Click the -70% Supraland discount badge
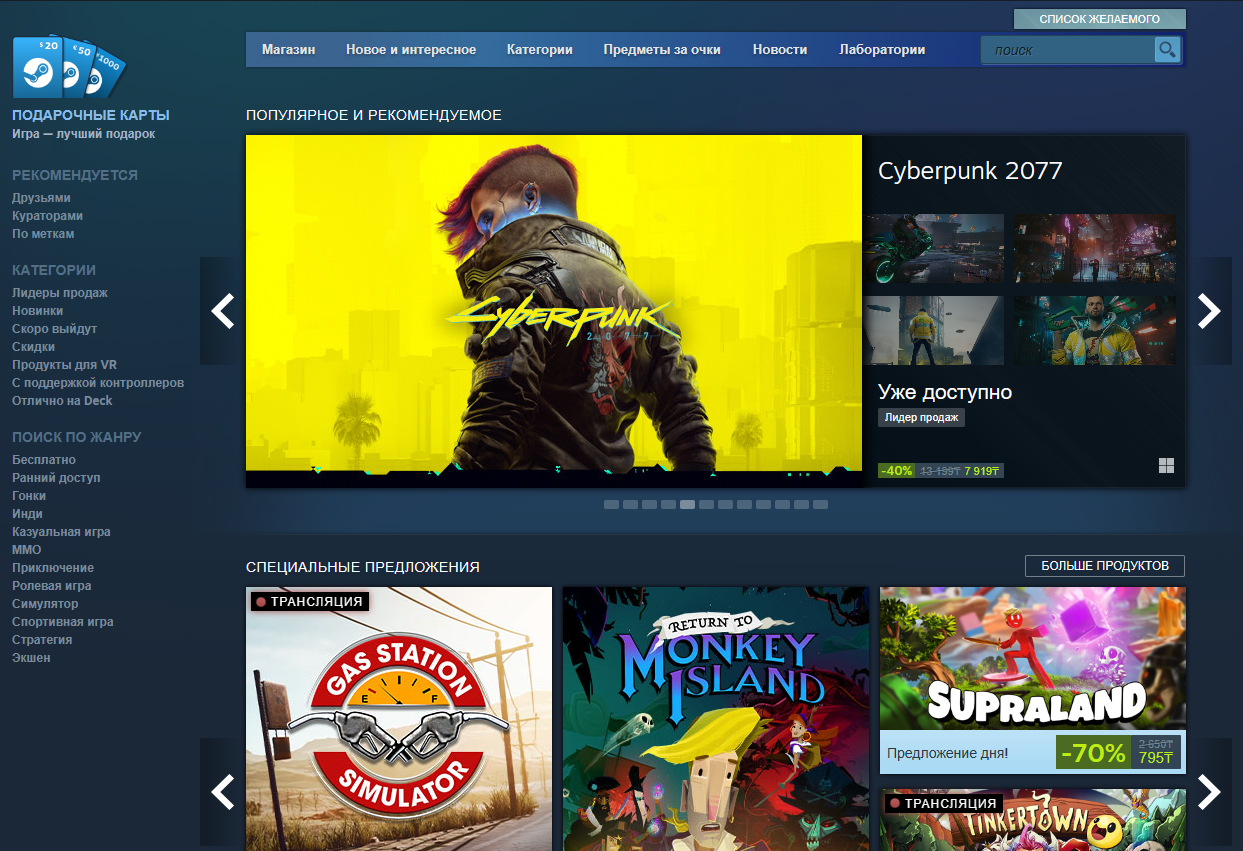The width and height of the screenshot is (1243, 851). pos(1093,752)
